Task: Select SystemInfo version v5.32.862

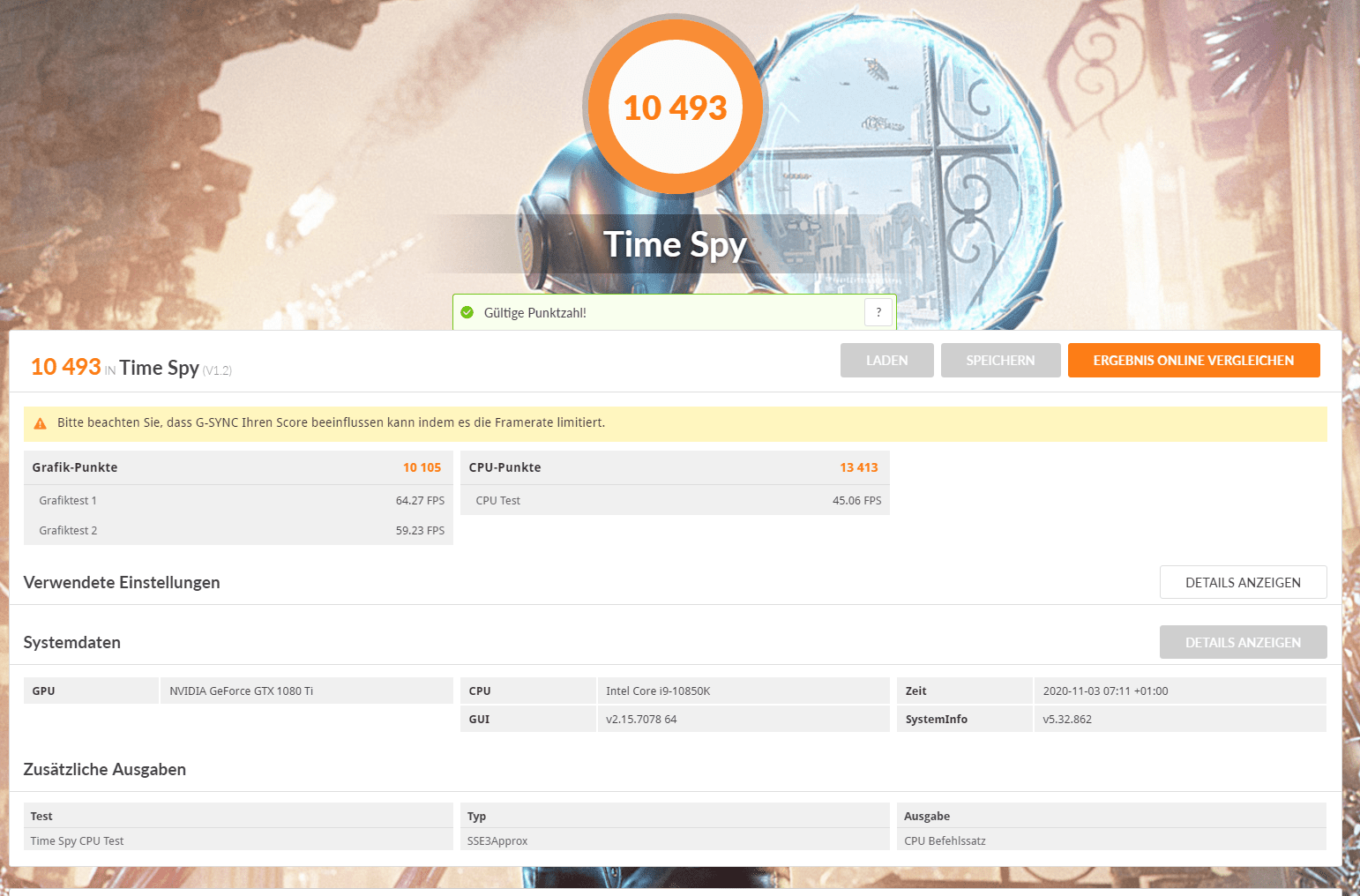Action: (1067, 719)
